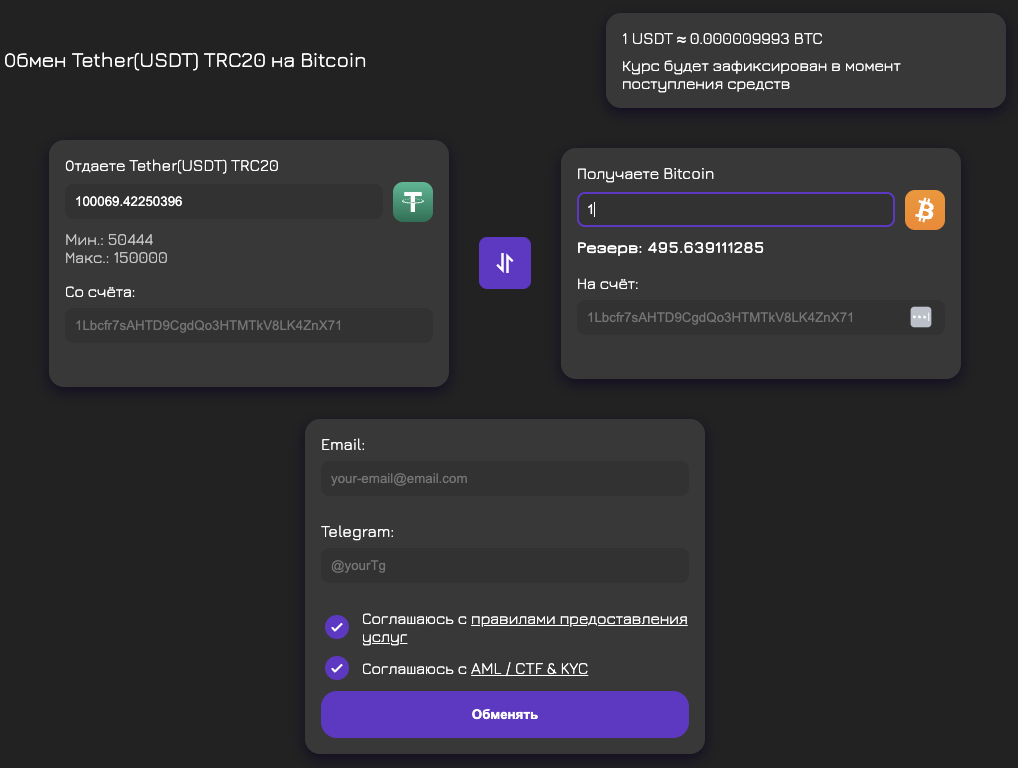Click the Bitcoin amount input field
Viewport: 1018px width, 768px height.
click(735, 210)
